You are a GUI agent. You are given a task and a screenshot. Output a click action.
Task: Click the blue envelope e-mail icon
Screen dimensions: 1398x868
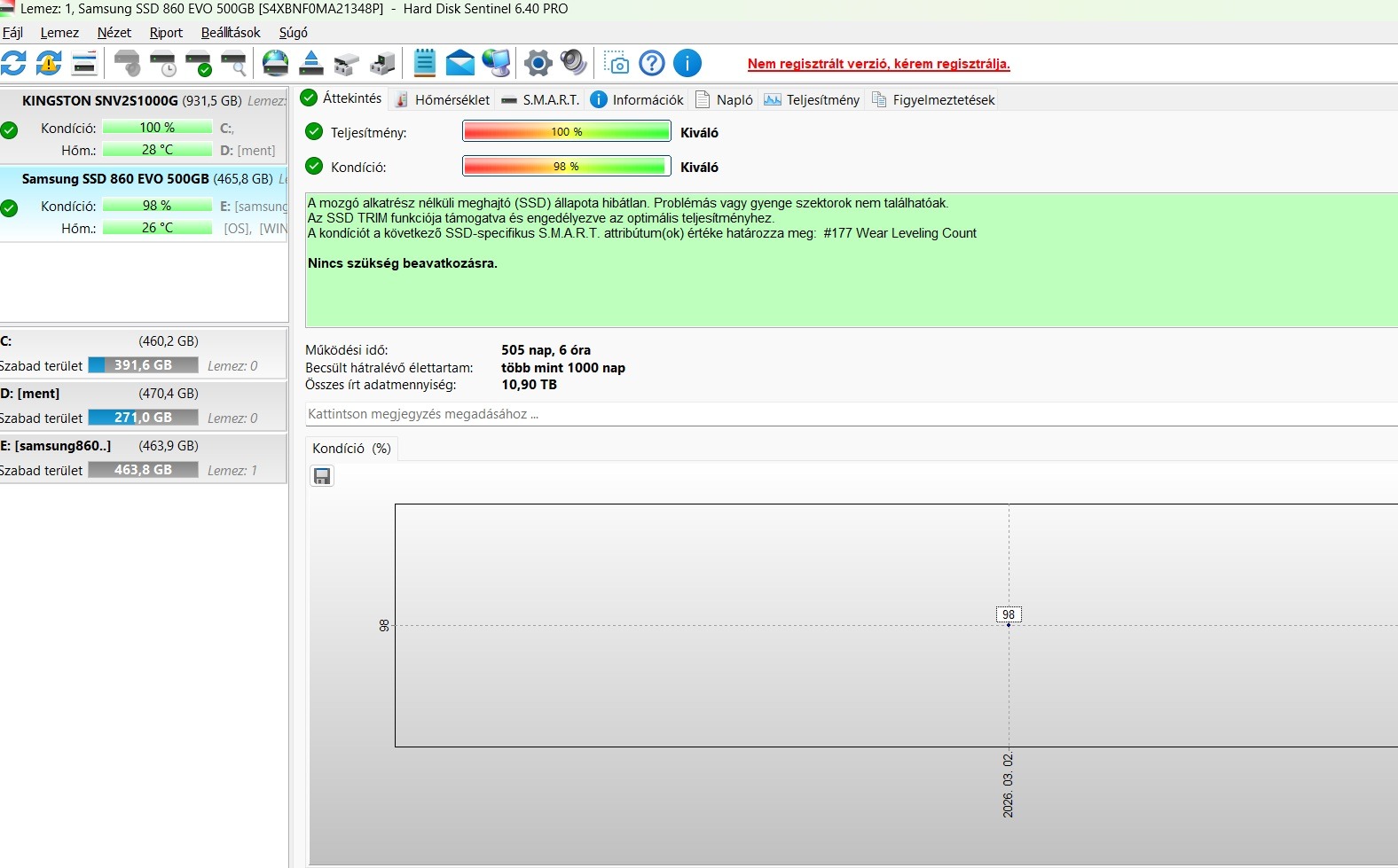(x=460, y=63)
